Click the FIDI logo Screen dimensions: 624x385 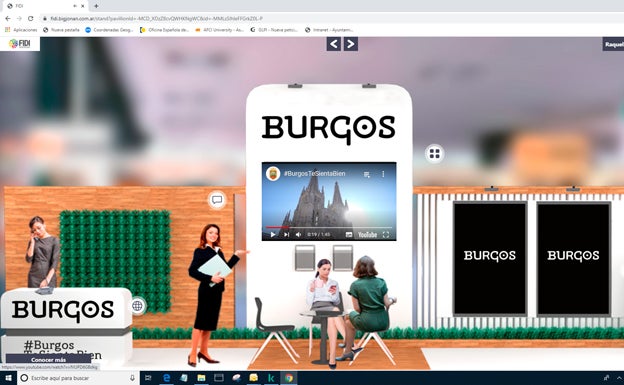click(20, 44)
